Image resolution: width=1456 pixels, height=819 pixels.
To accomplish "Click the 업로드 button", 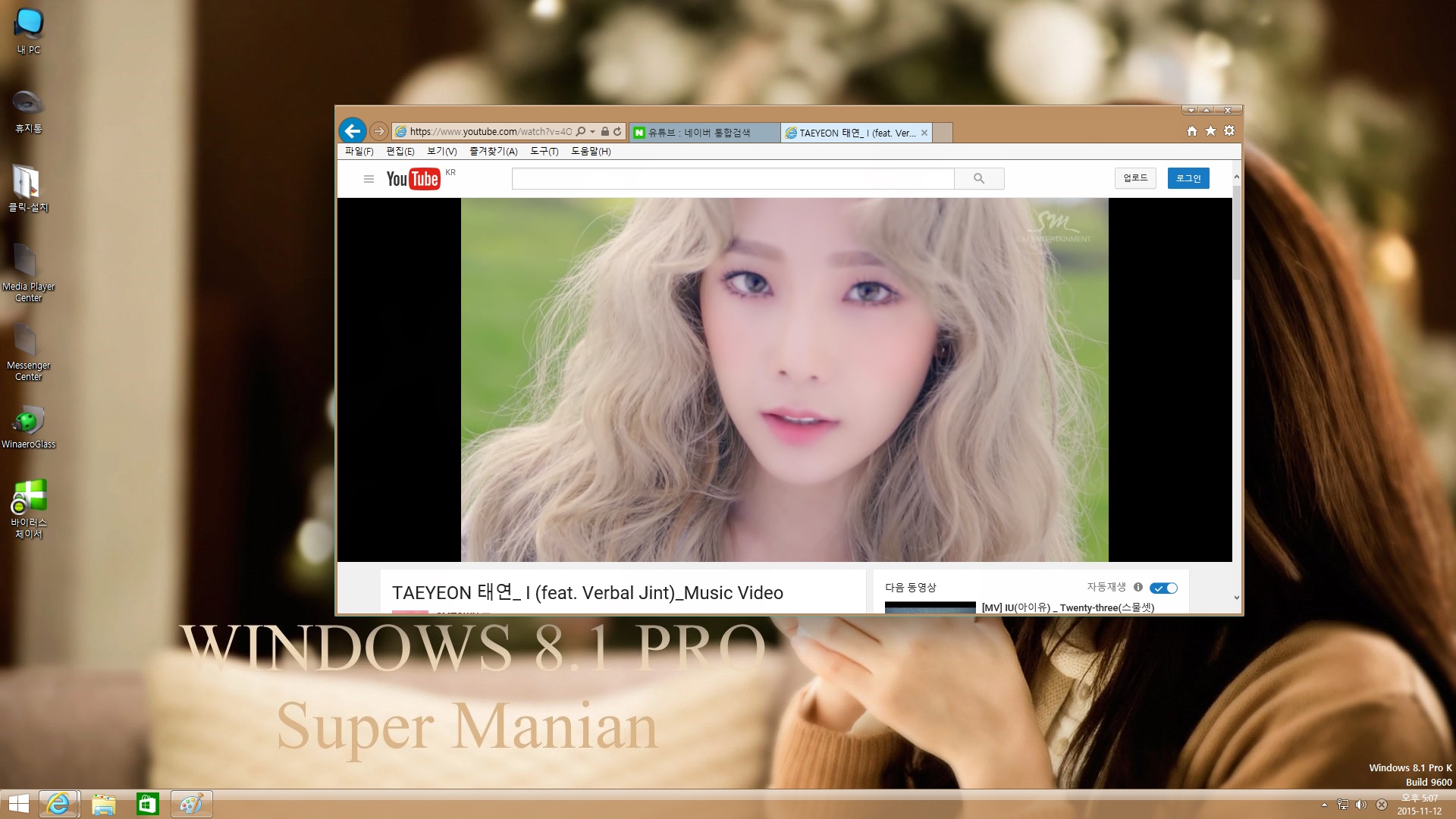I will [1135, 178].
